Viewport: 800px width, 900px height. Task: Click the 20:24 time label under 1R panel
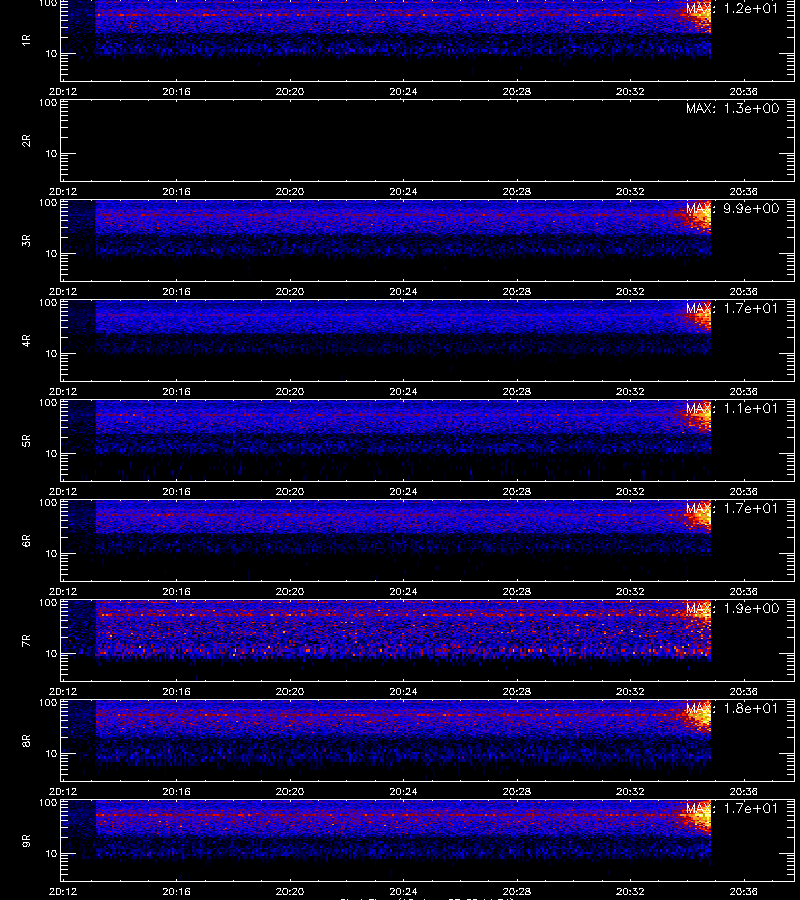403,91
